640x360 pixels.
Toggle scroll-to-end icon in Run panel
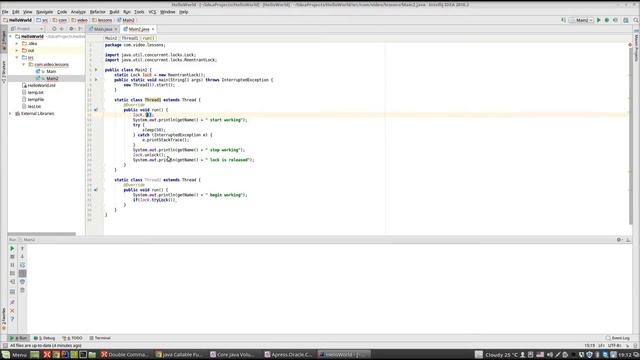point(22,273)
